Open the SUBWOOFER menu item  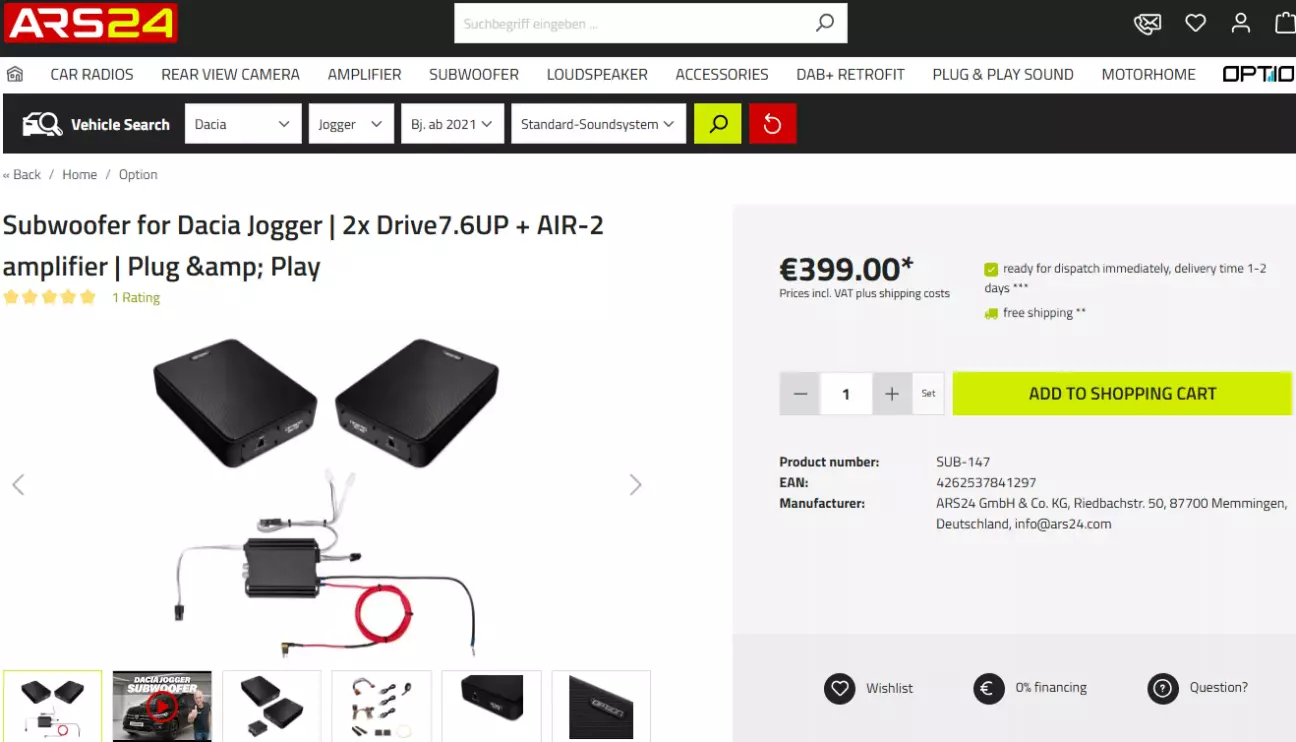click(x=474, y=74)
